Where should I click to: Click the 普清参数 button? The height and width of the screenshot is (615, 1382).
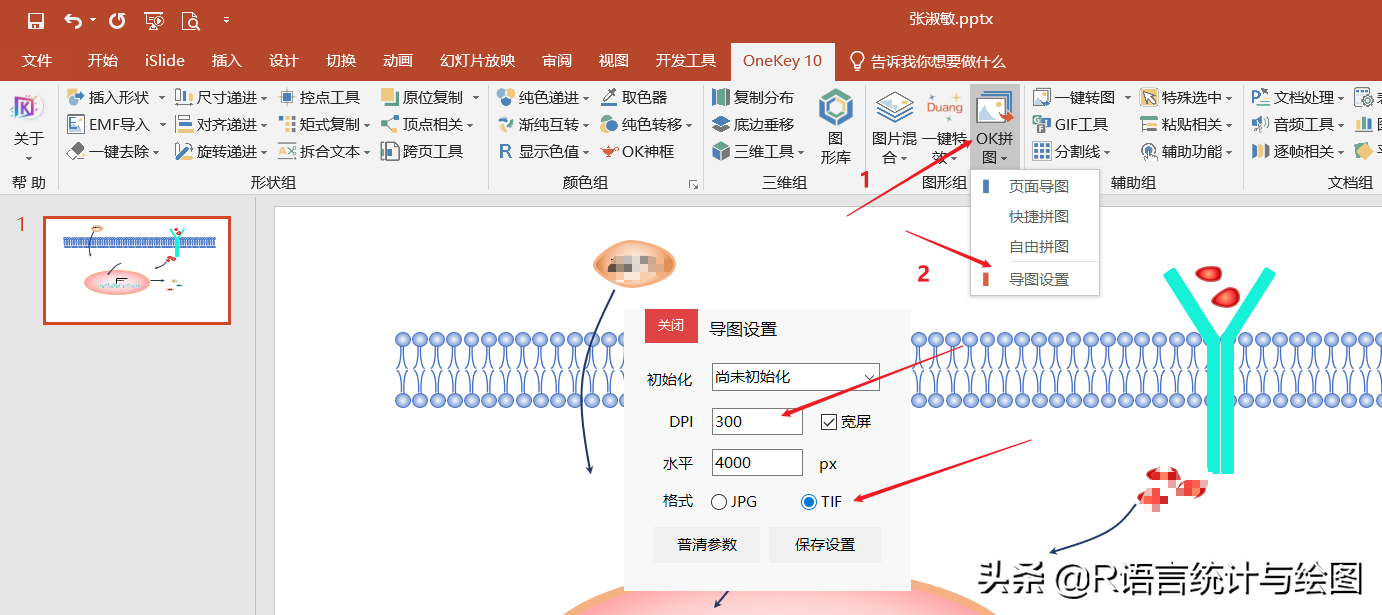[706, 545]
